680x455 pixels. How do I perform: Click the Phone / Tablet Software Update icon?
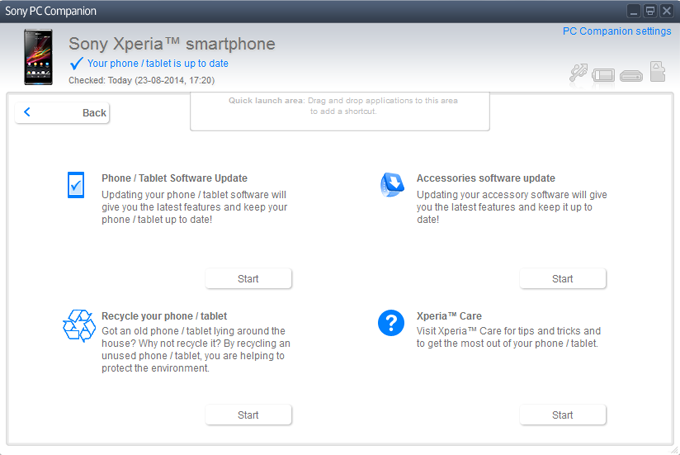point(76,185)
